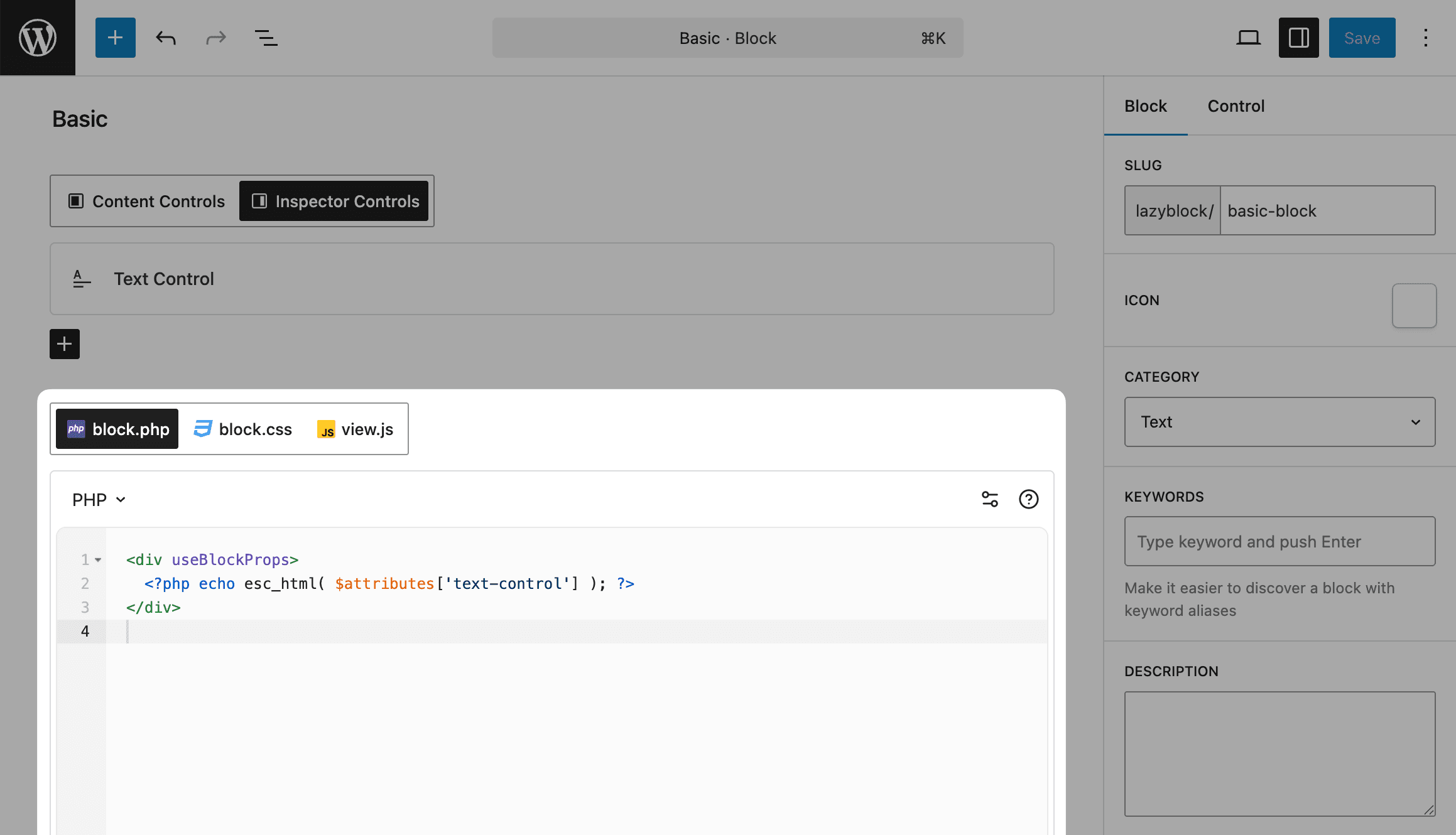Click the help question mark icon
Image resolution: width=1456 pixels, height=835 pixels.
coord(1028,499)
